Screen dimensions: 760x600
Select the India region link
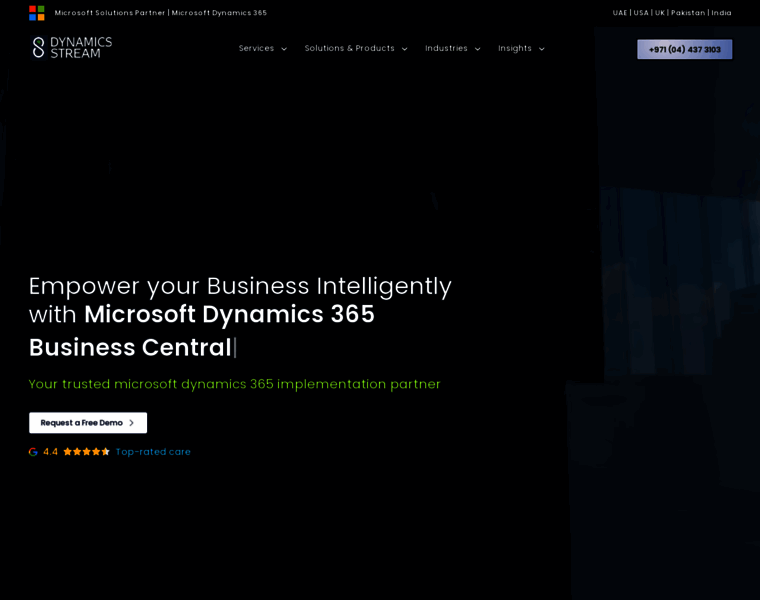click(721, 13)
